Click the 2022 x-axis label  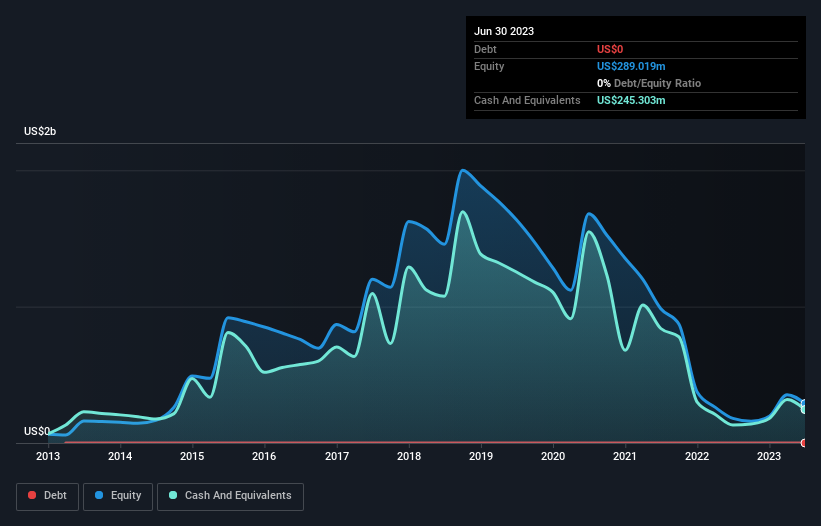click(x=697, y=456)
